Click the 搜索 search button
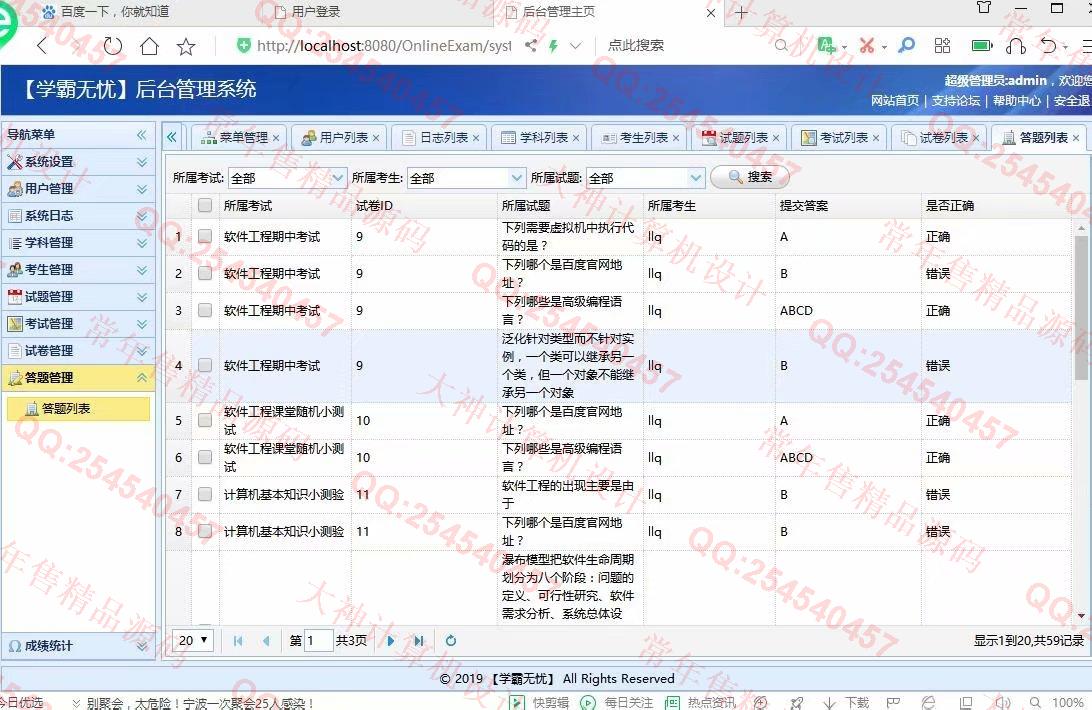Image resolution: width=1092 pixels, height=710 pixels. [x=750, y=178]
